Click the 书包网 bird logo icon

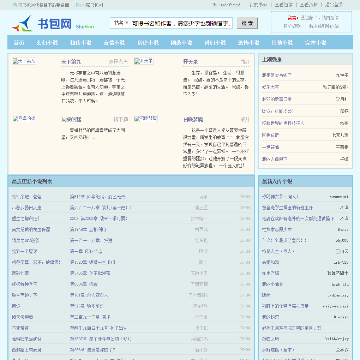click(x=22, y=24)
